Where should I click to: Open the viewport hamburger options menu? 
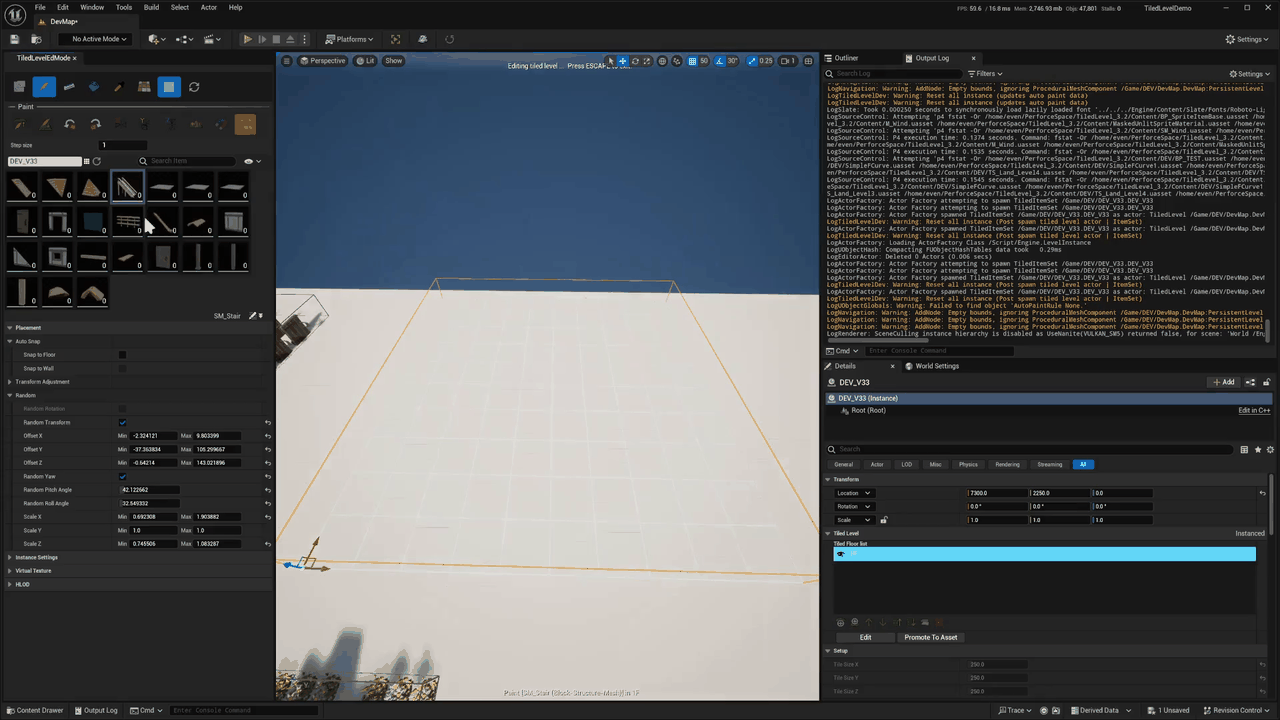click(287, 61)
